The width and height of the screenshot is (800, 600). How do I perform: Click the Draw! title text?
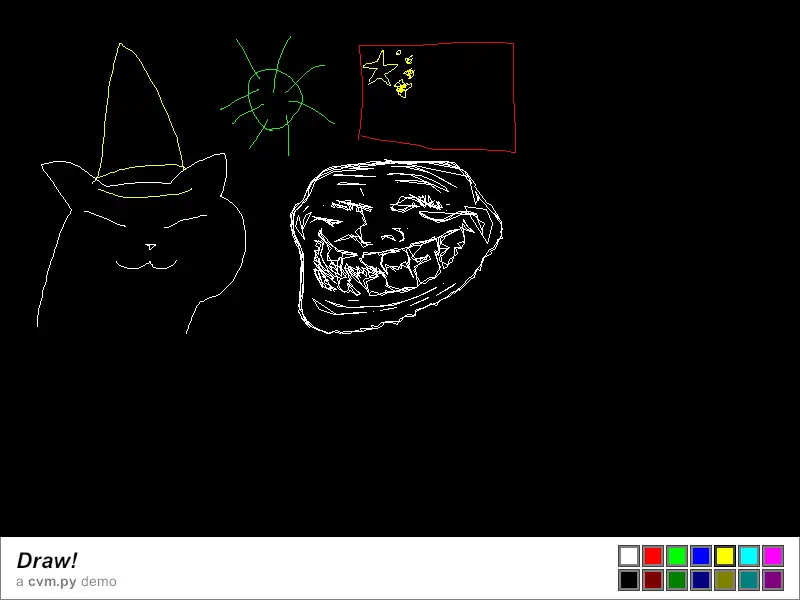coord(47,560)
